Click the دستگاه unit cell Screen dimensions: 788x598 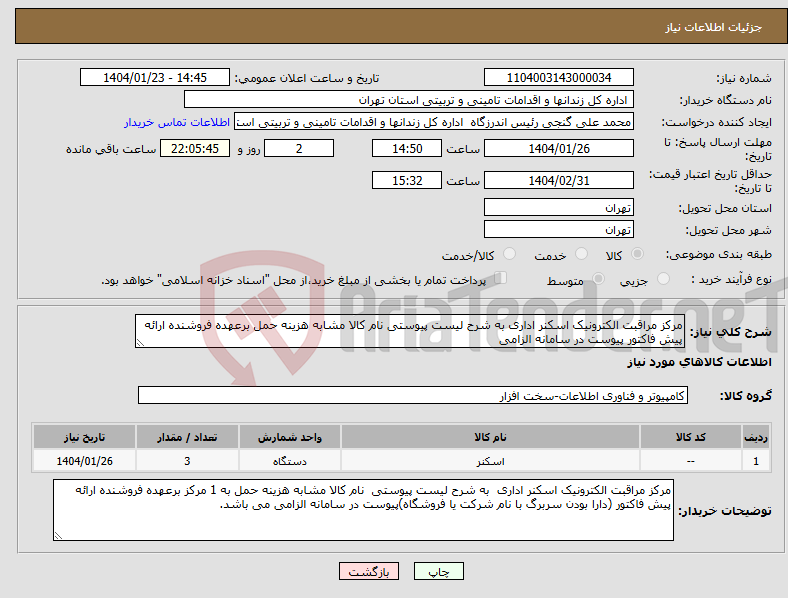click(289, 461)
